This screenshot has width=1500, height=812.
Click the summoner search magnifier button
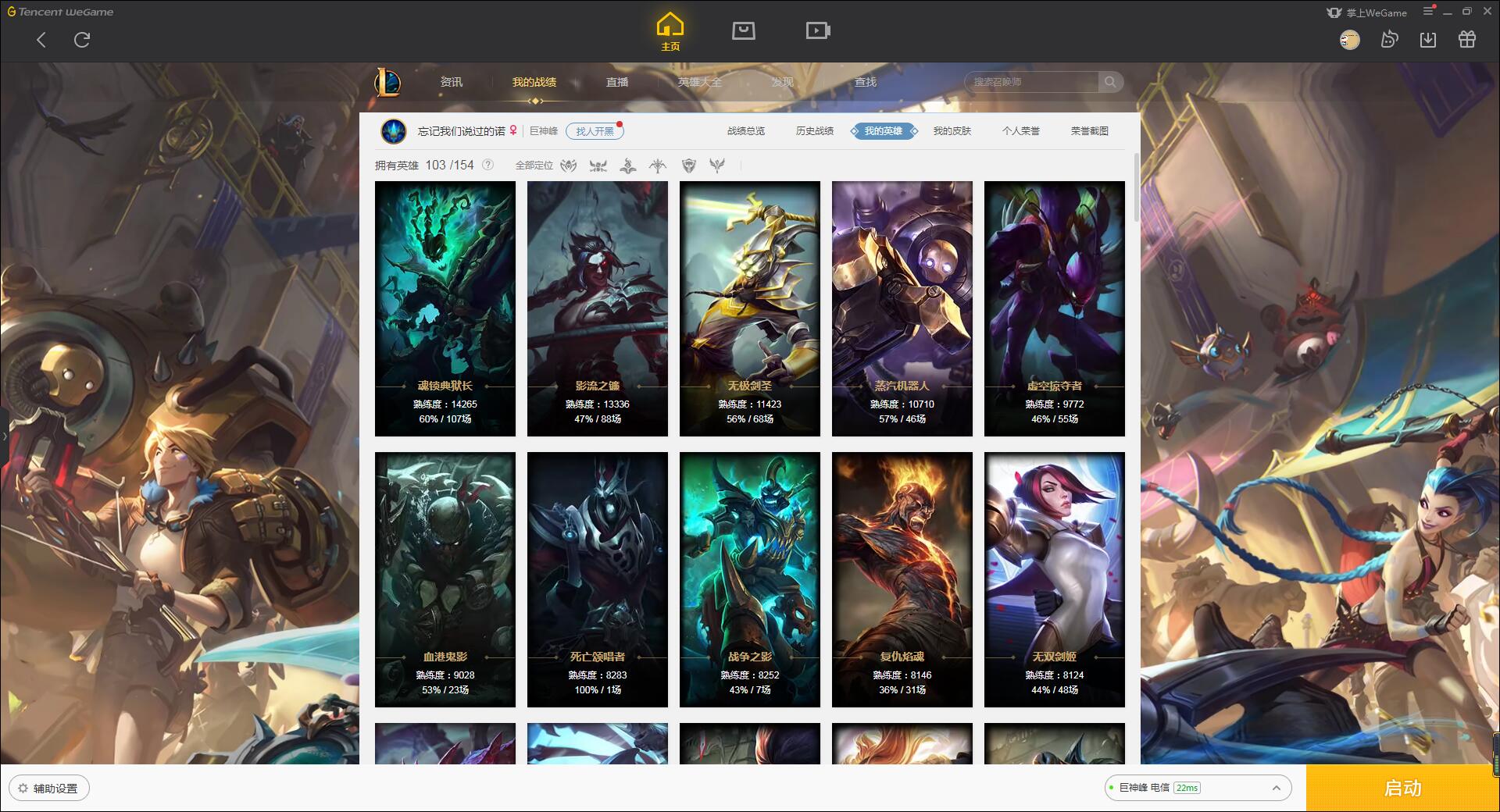click(1110, 82)
